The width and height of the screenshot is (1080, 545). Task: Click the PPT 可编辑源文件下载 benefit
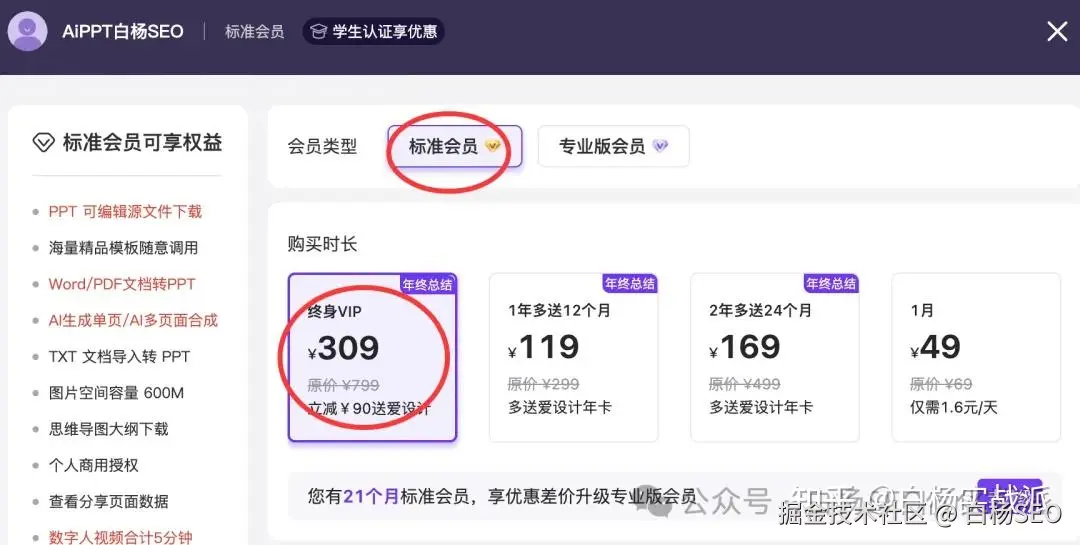[125, 212]
